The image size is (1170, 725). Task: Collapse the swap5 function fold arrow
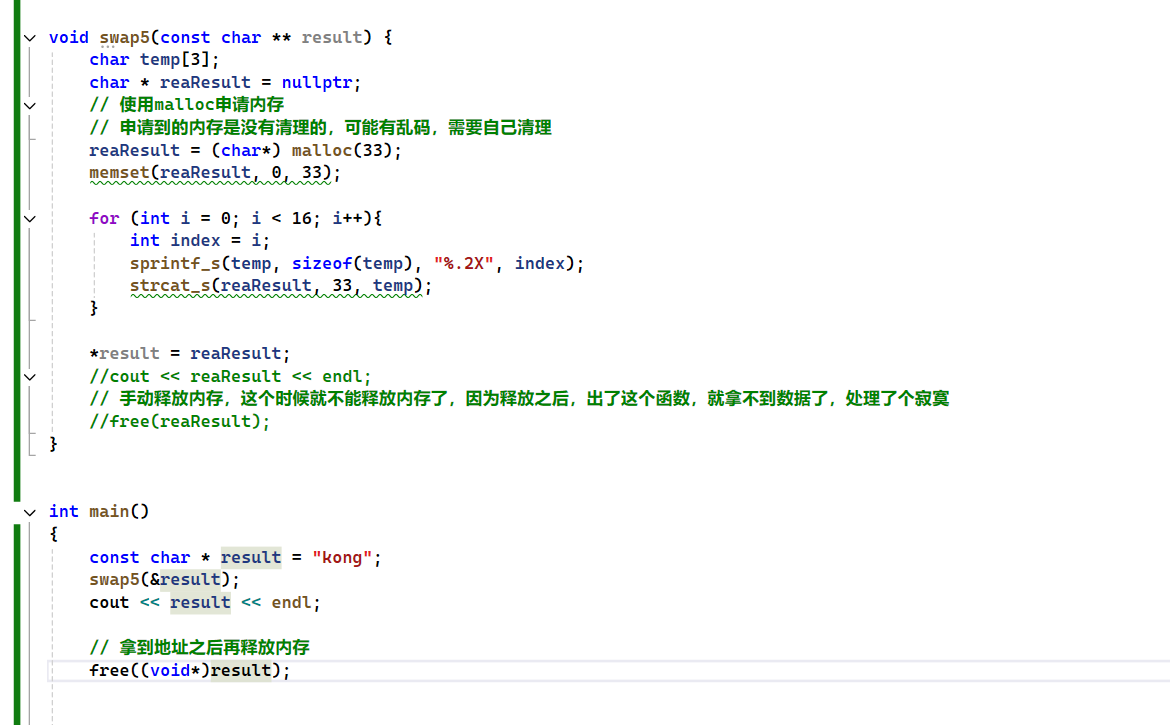[29, 37]
